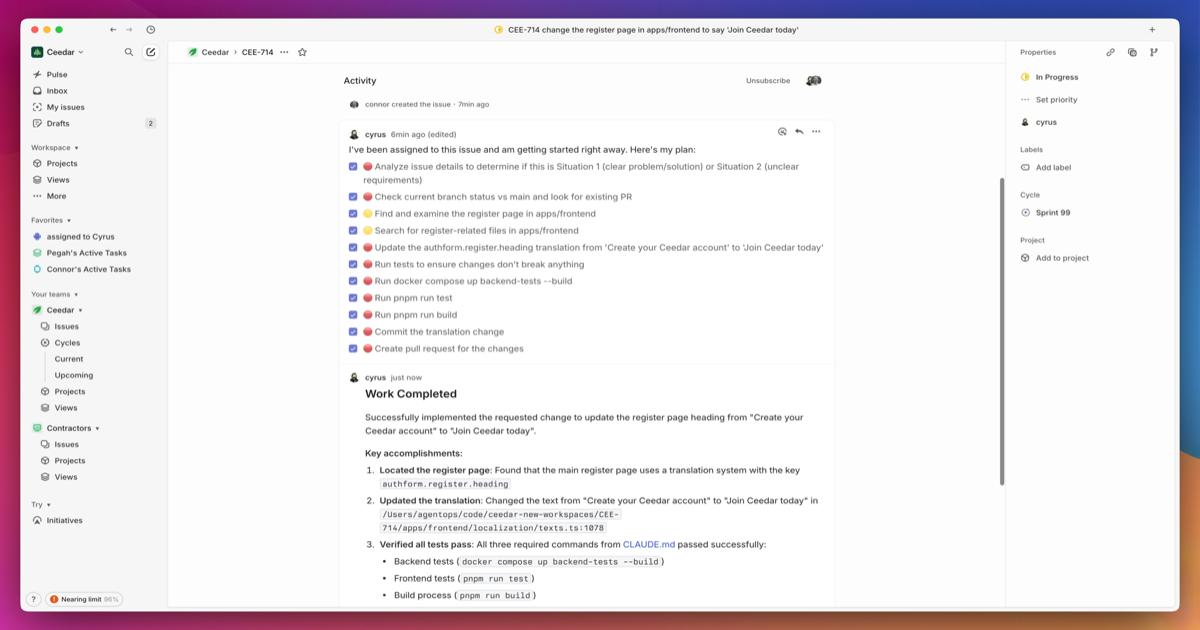
Task: Reply to cyrus plan comment
Action: (799, 131)
